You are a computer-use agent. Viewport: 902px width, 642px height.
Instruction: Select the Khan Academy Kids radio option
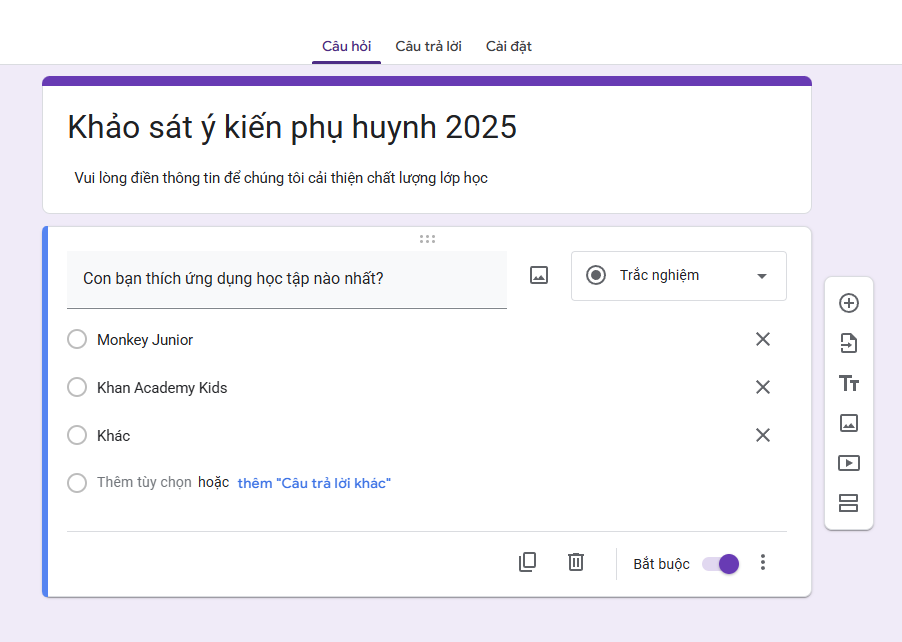click(x=77, y=387)
